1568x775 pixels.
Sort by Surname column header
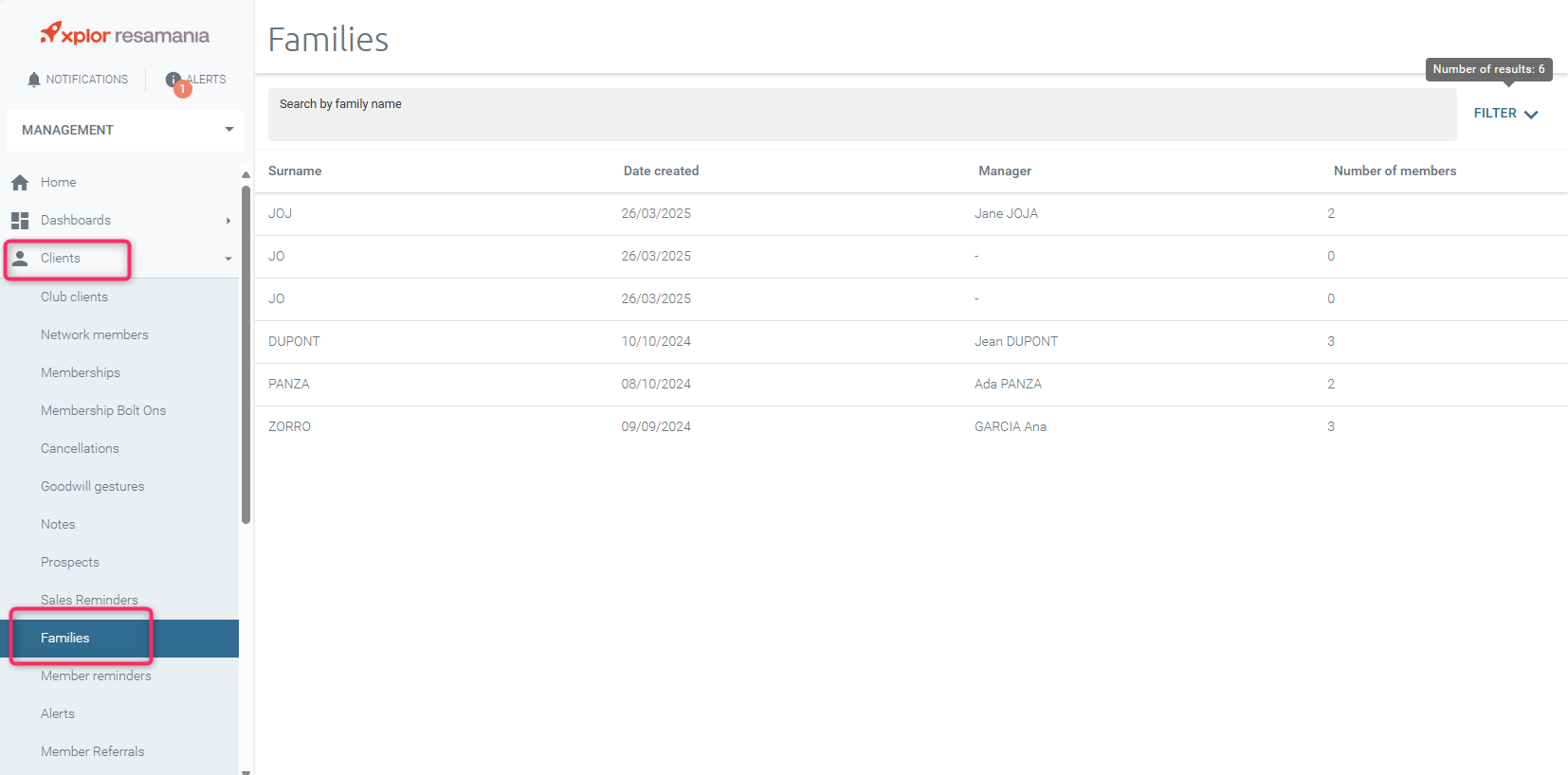(295, 171)
